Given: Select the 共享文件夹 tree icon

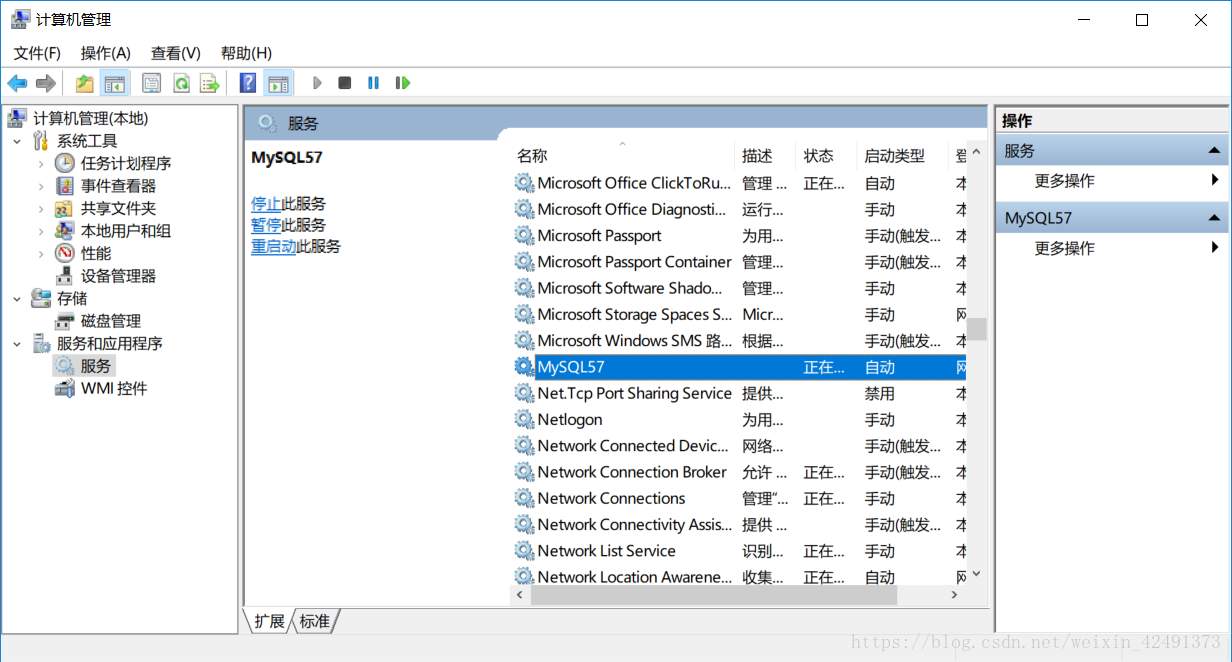Looking at the screenshot, I should [x=64, y=208].
